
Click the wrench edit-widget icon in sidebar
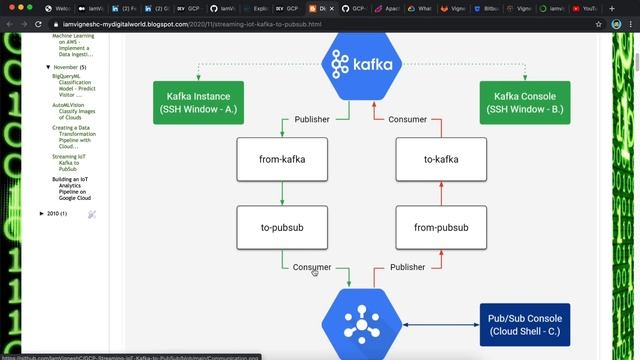click(92, 214)
